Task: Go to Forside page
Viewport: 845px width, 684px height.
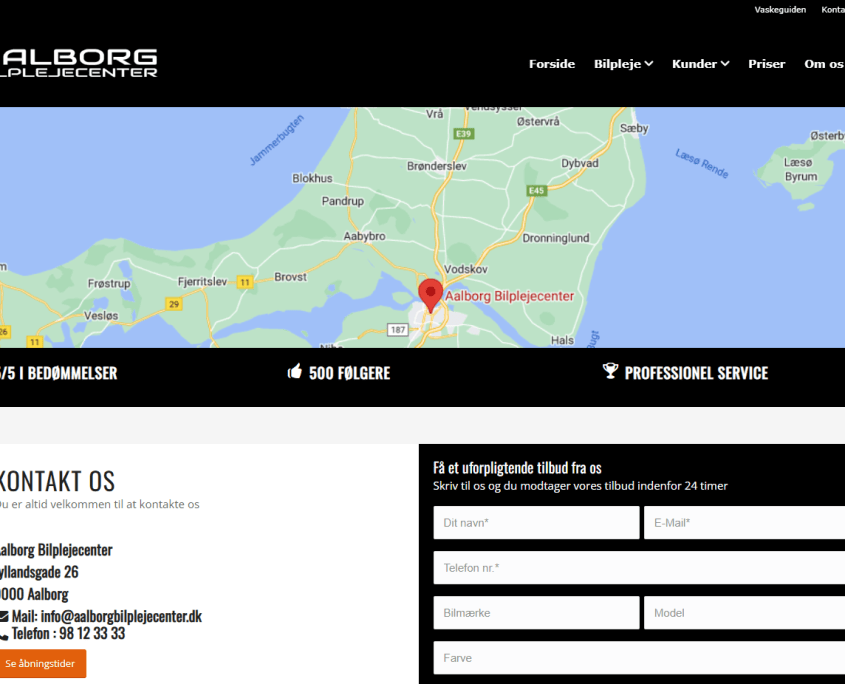Action: 552,64
